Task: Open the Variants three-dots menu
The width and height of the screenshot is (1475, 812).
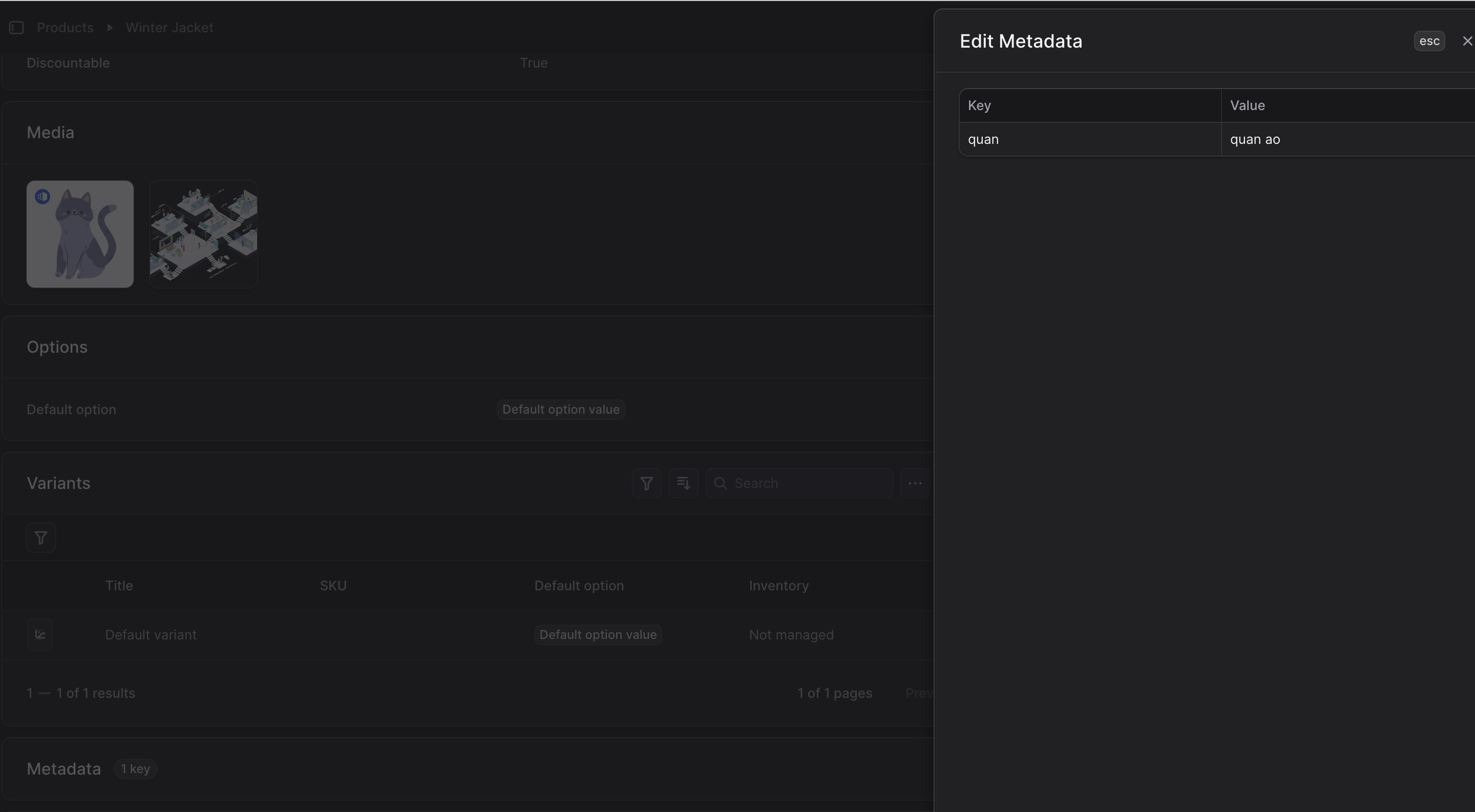Action: point(914,483)
